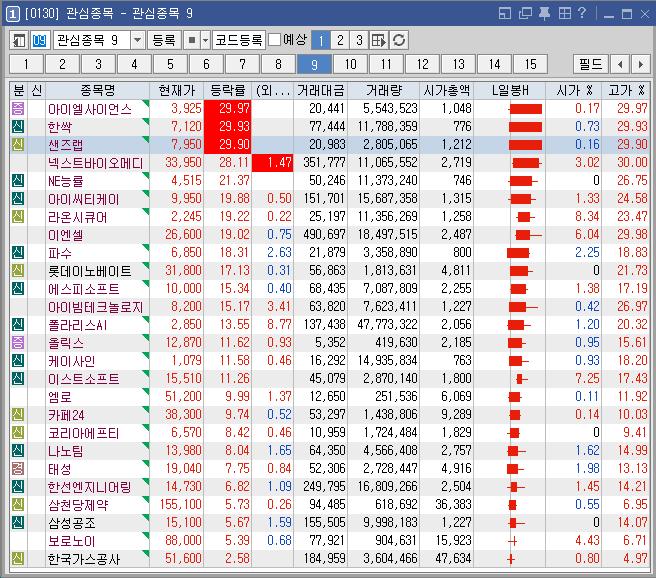Switch to group tab 13
This screenshot has width=656, height=578.
[x=459, y=64]
